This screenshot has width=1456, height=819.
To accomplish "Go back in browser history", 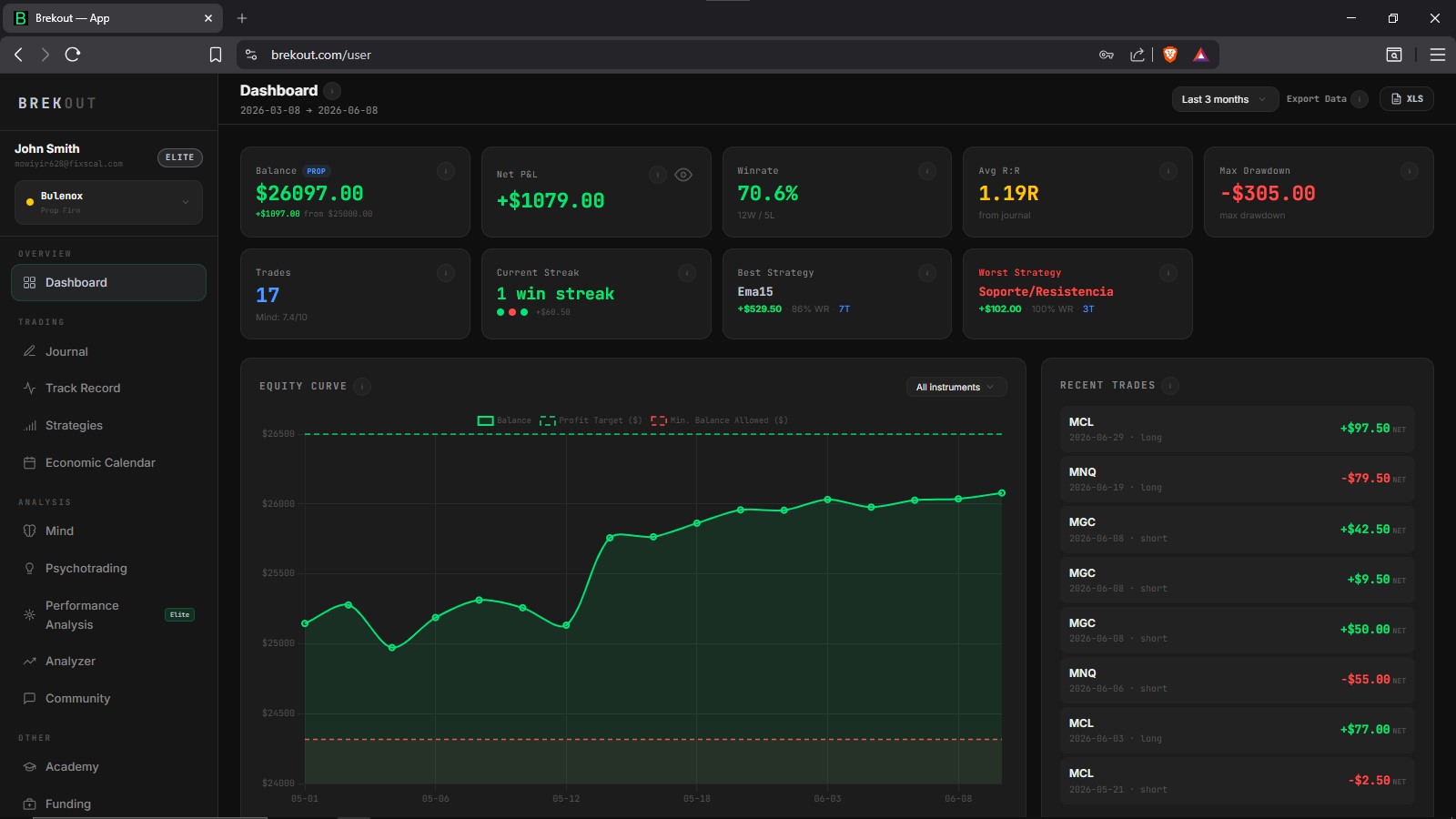I will click(18, 55).
